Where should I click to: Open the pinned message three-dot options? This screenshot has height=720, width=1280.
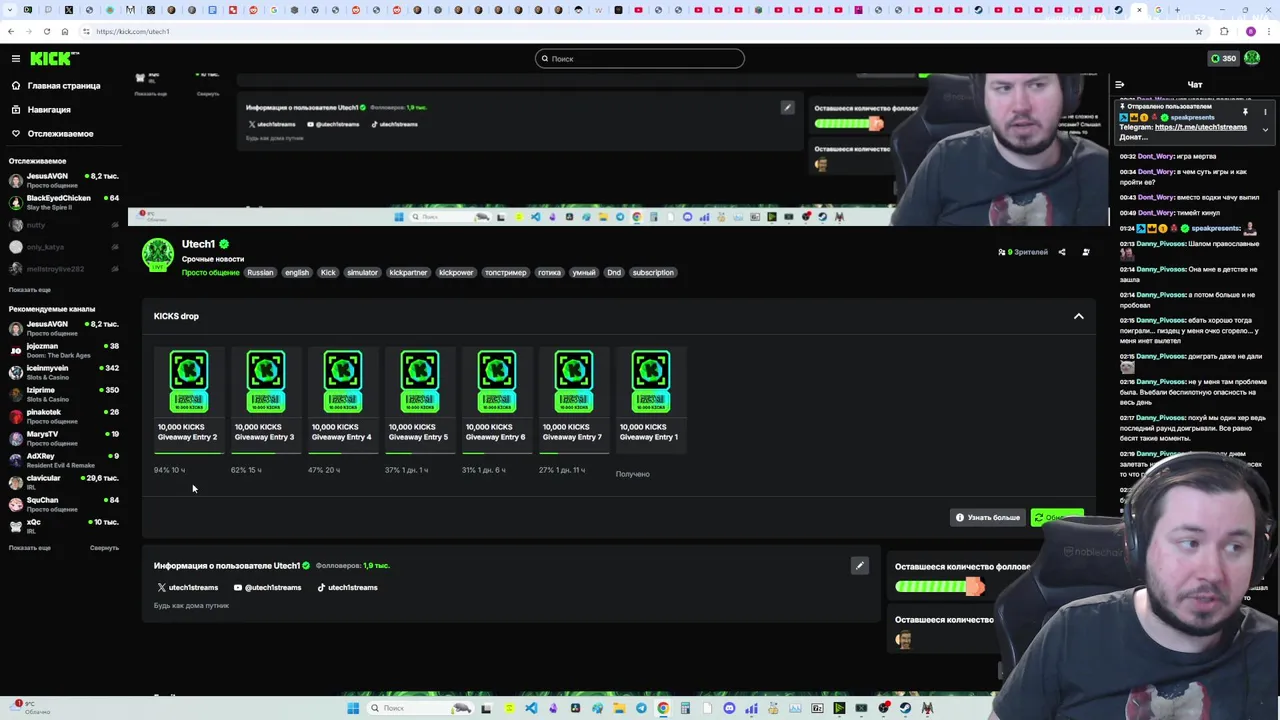click(1265, 111)
